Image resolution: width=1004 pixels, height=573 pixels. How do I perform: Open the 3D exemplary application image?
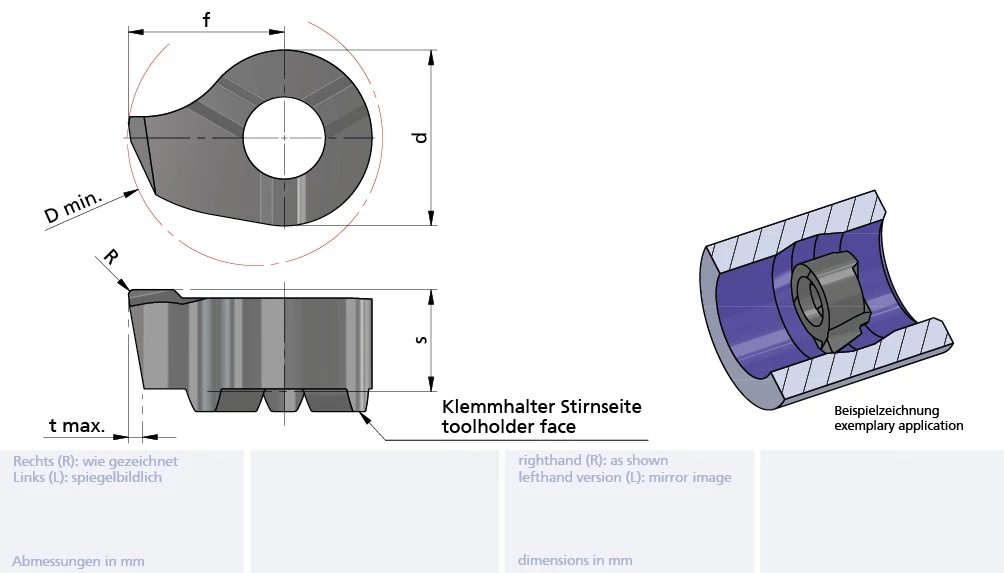coord(827,300)
